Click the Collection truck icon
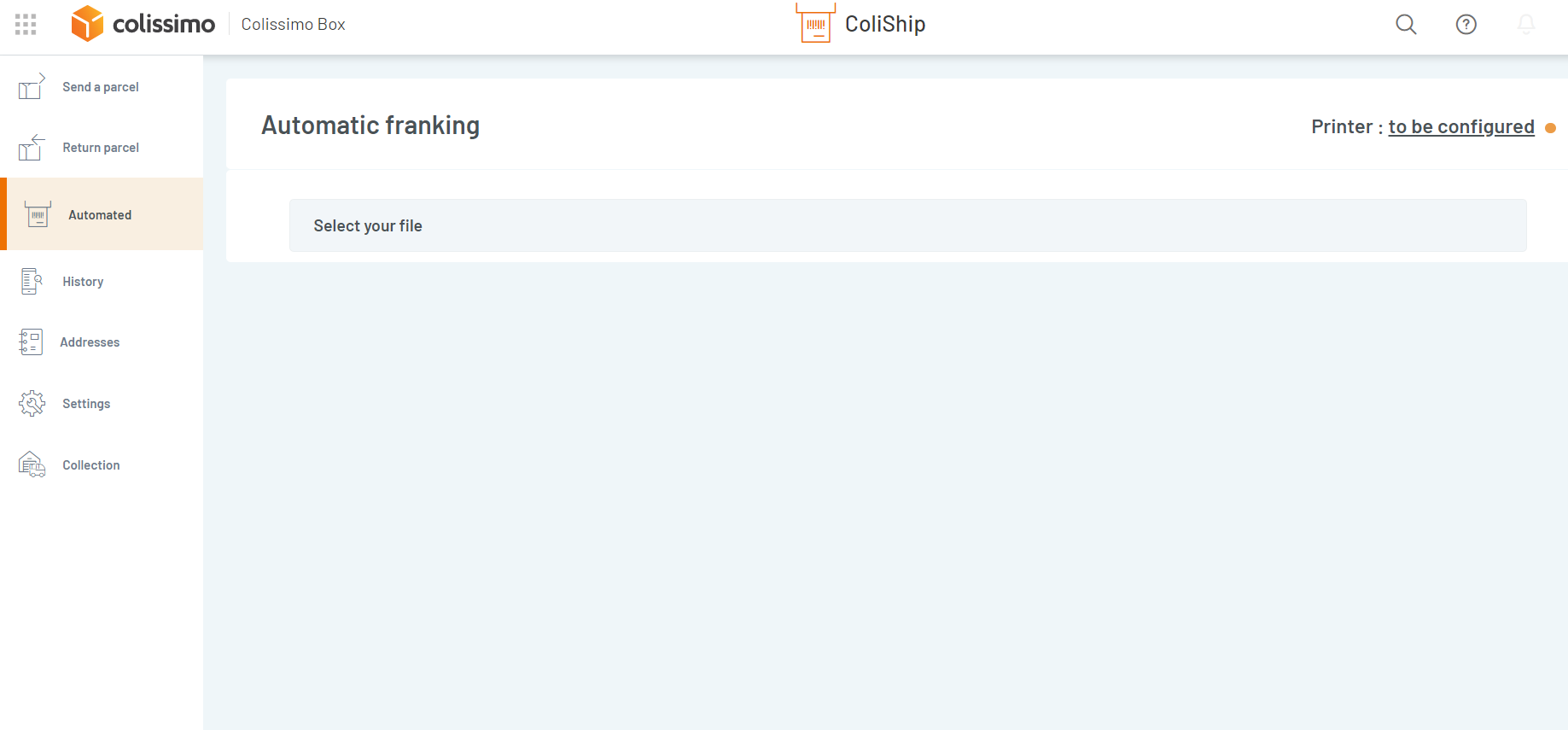The width and height of the screenshot is (1568, 730). click(x=32, y=464)
